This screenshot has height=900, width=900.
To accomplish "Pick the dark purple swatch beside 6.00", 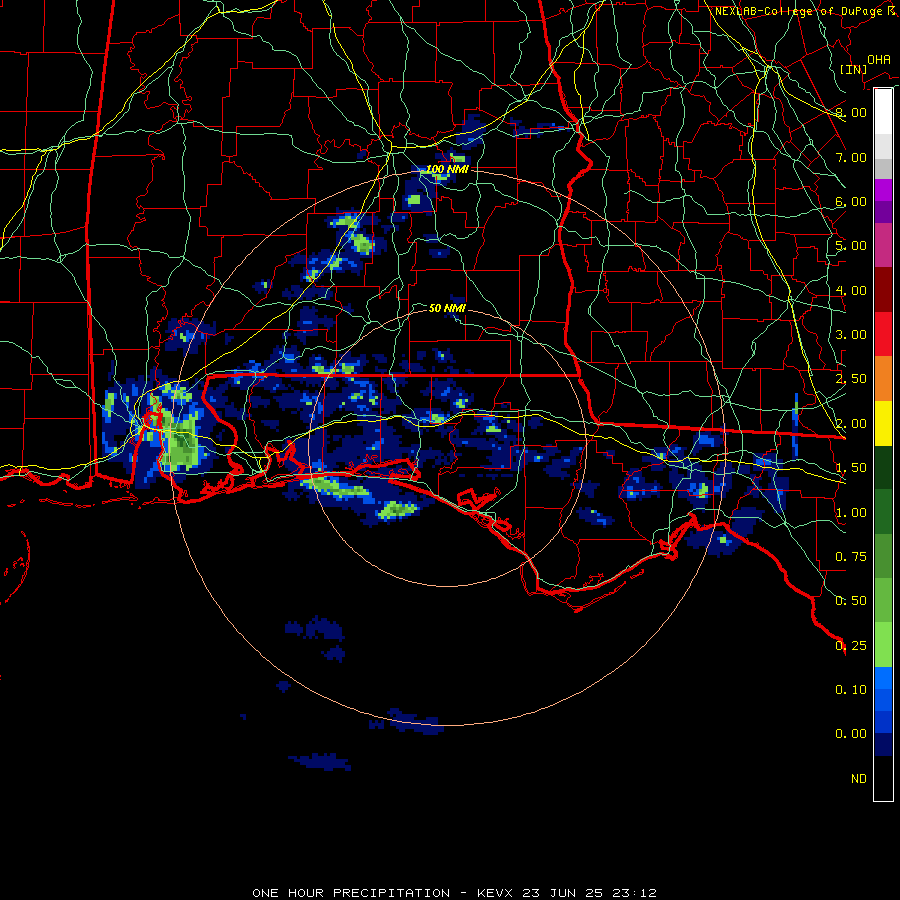I will point(883,212).
